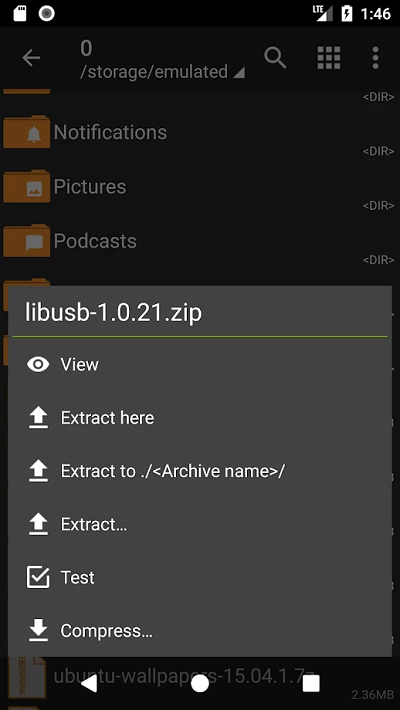The width and height of the screenshot is (400, 710).
Task: Tap the Android home navigation button
Action: pyautogui.click(x=200, y=683)
